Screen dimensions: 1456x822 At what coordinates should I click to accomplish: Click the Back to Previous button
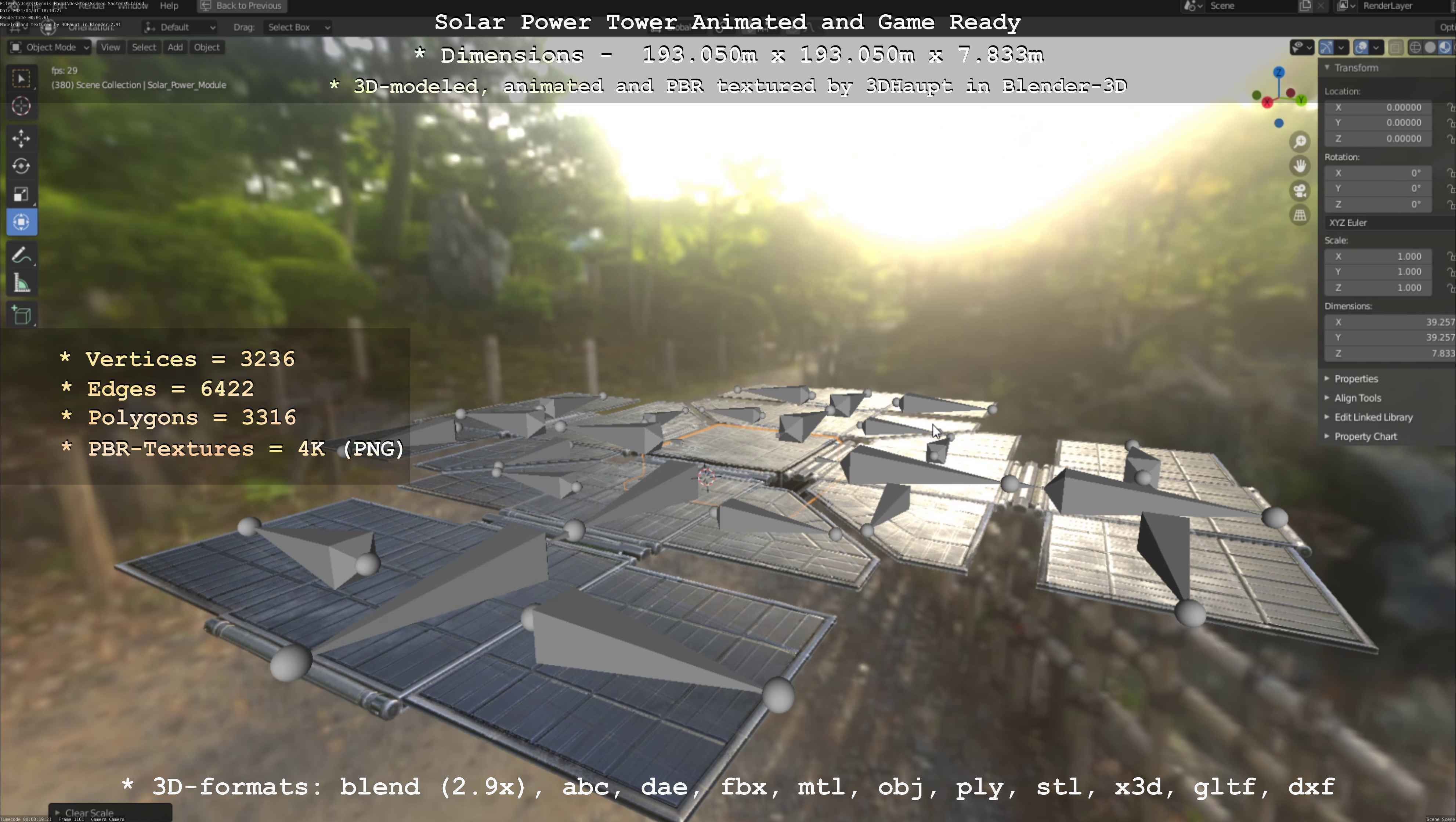point(242,6)
